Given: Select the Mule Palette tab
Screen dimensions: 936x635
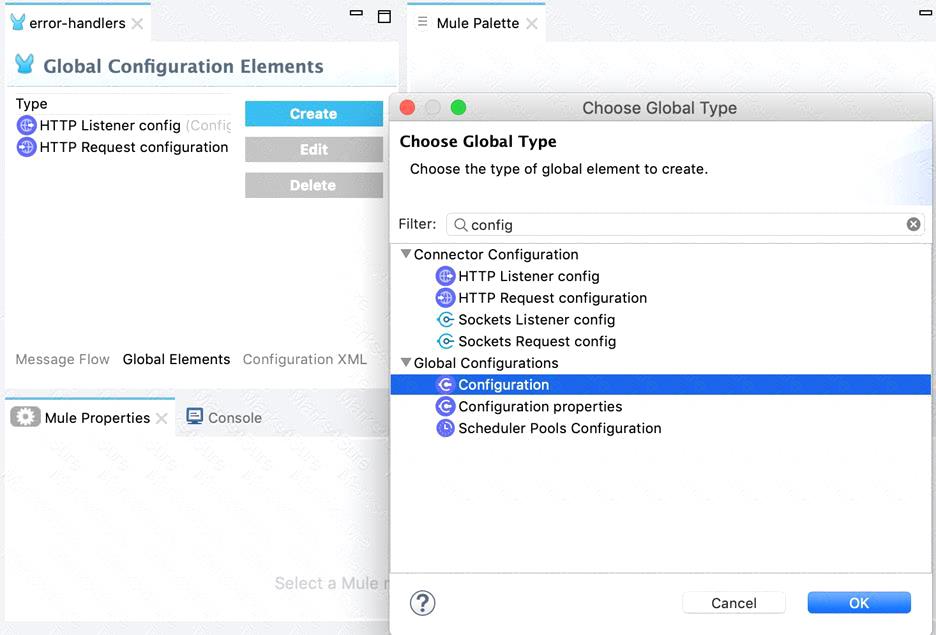Looking at the screenshot, I should (x=478, y=23).
